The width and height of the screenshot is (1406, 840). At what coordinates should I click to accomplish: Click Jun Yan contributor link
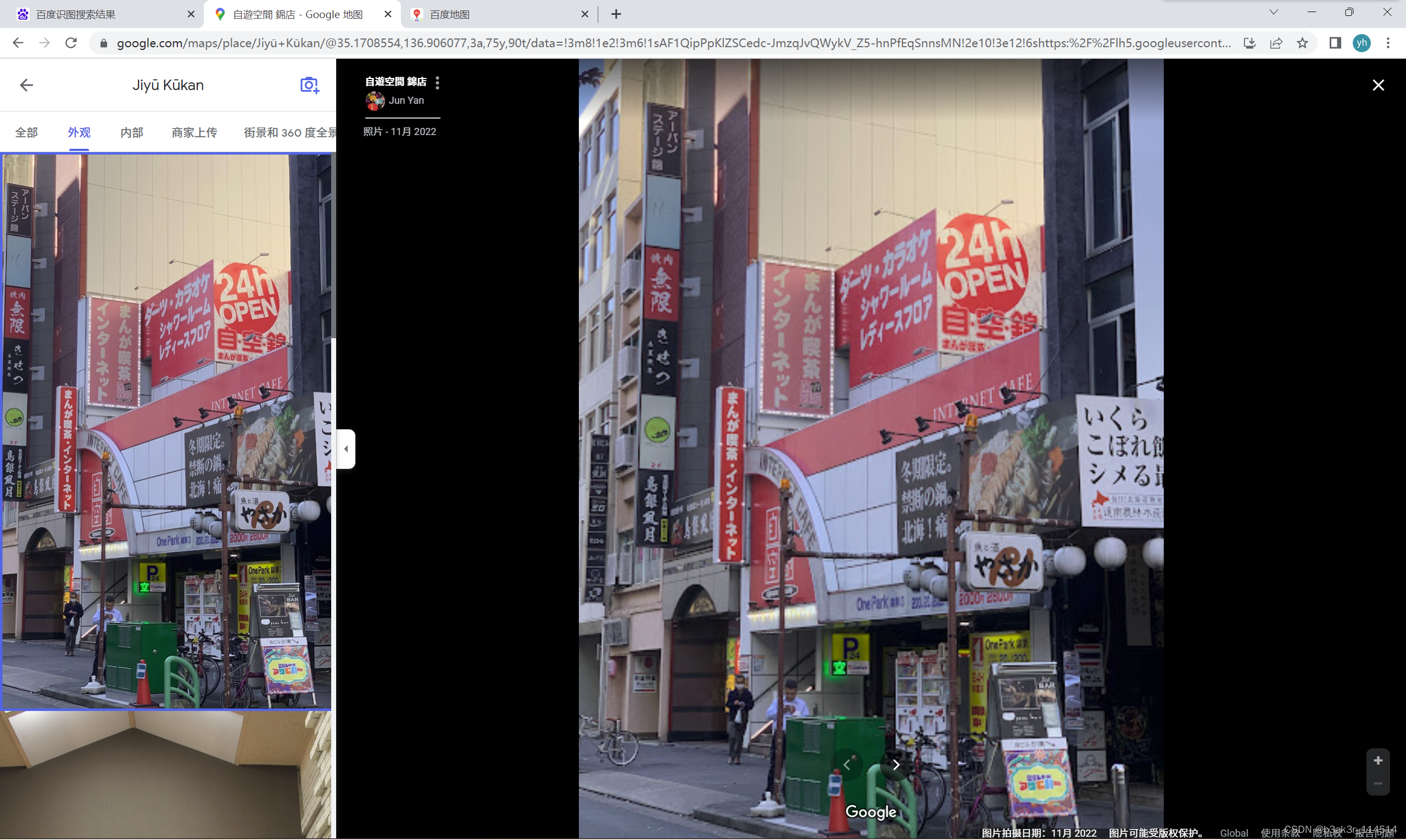[405, 100]
